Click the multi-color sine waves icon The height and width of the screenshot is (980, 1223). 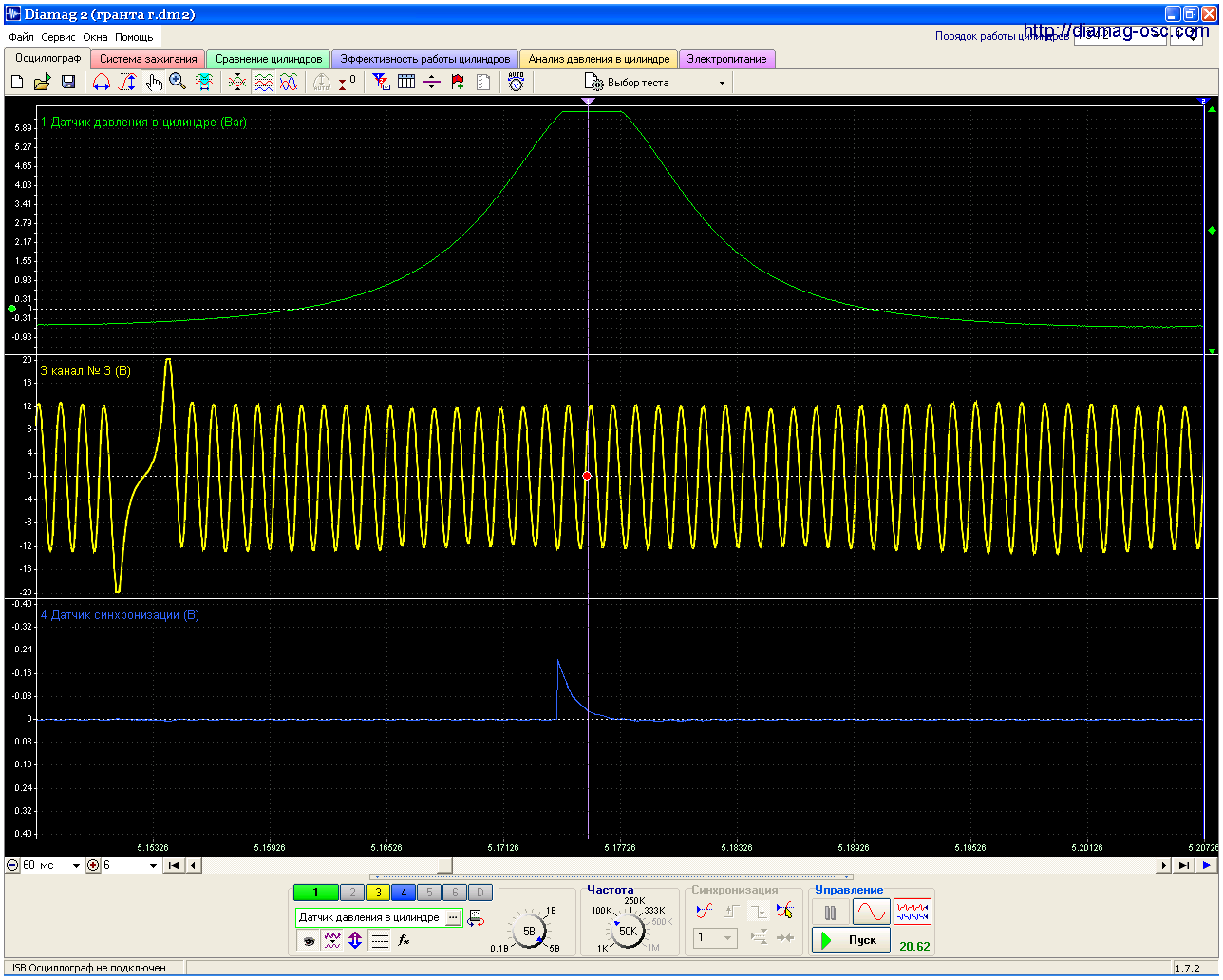coord(289,83)
